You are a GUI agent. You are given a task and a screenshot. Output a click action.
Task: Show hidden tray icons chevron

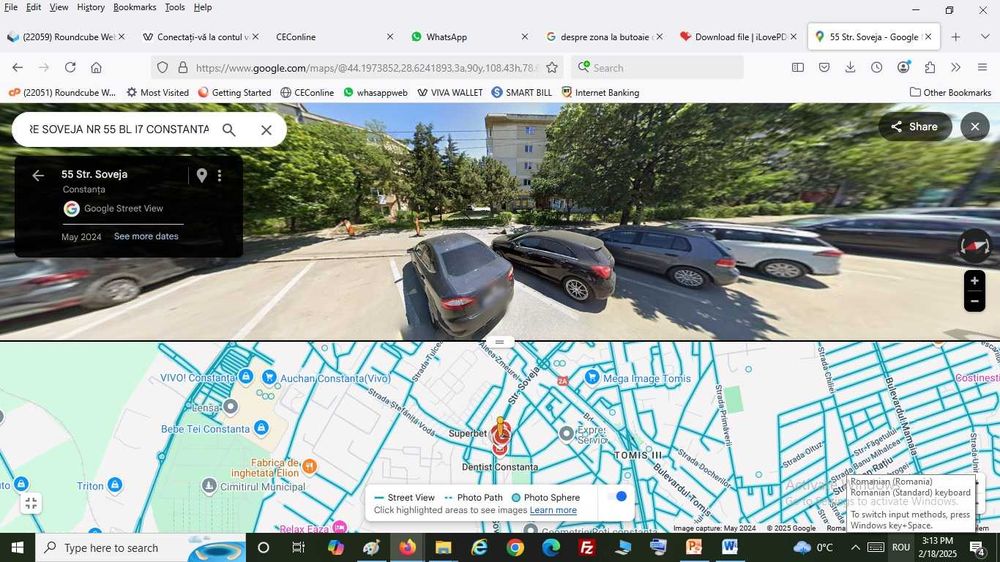click(855, 547)
